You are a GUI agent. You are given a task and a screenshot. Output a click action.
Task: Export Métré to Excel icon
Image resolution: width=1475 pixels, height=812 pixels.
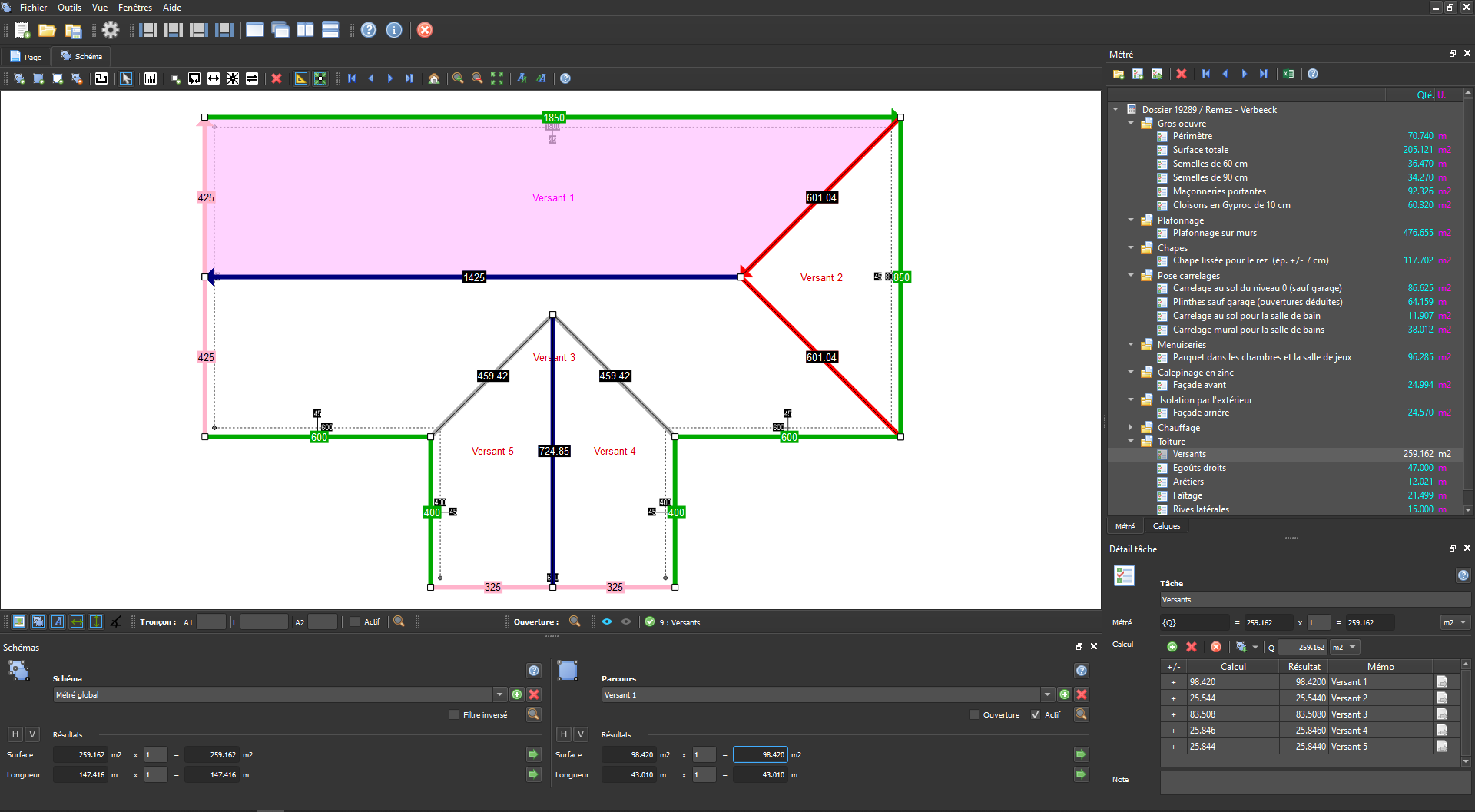click(1288, 74)
